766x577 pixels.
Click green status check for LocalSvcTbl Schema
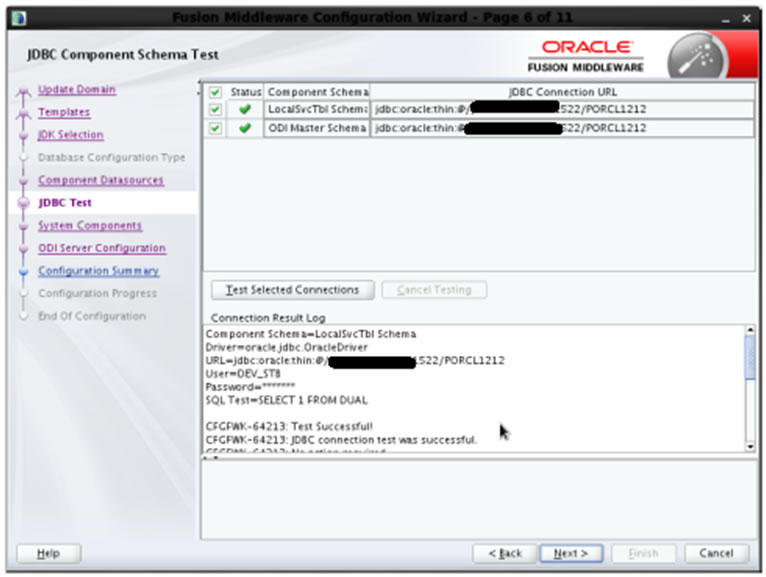[245, 109]
